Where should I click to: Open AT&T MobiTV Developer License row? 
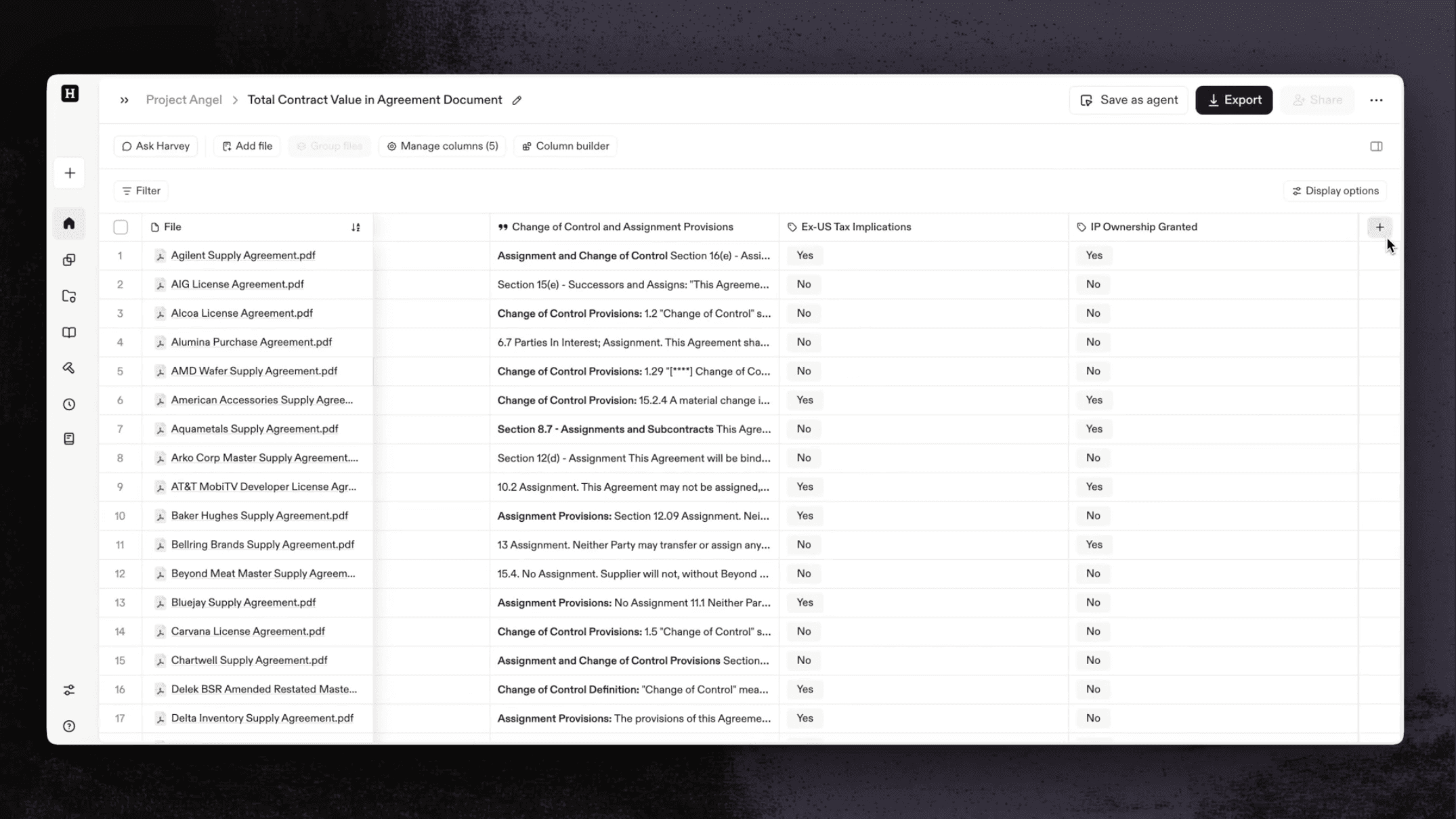click(263, 487)
